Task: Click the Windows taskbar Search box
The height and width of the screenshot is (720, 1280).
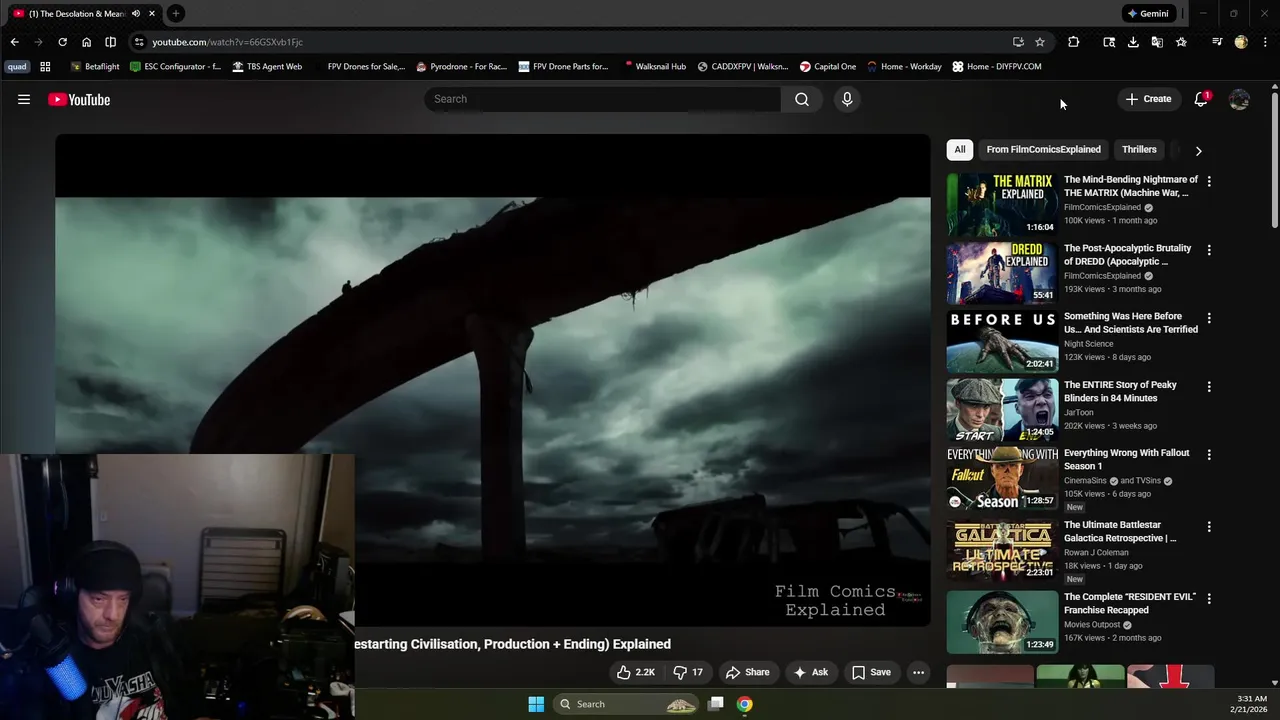Action: pyautogui.click(x=626, y=704)
